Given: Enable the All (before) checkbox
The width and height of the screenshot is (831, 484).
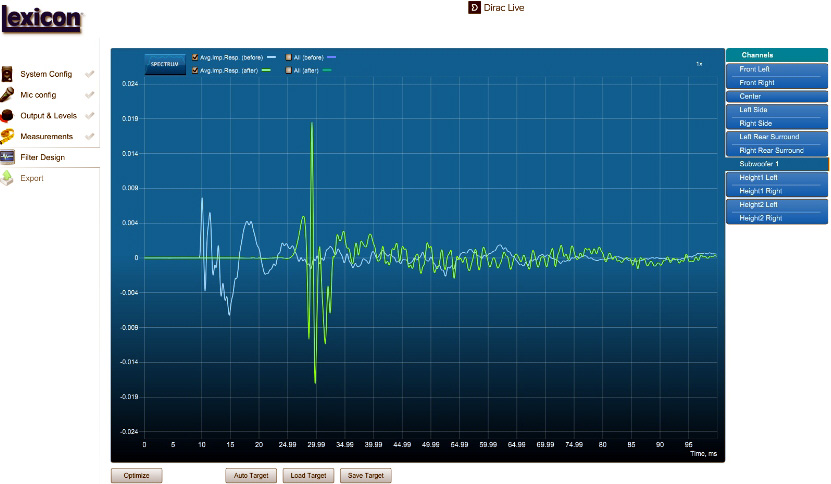Looking at the screenshot, I should [x=287, y=58].
